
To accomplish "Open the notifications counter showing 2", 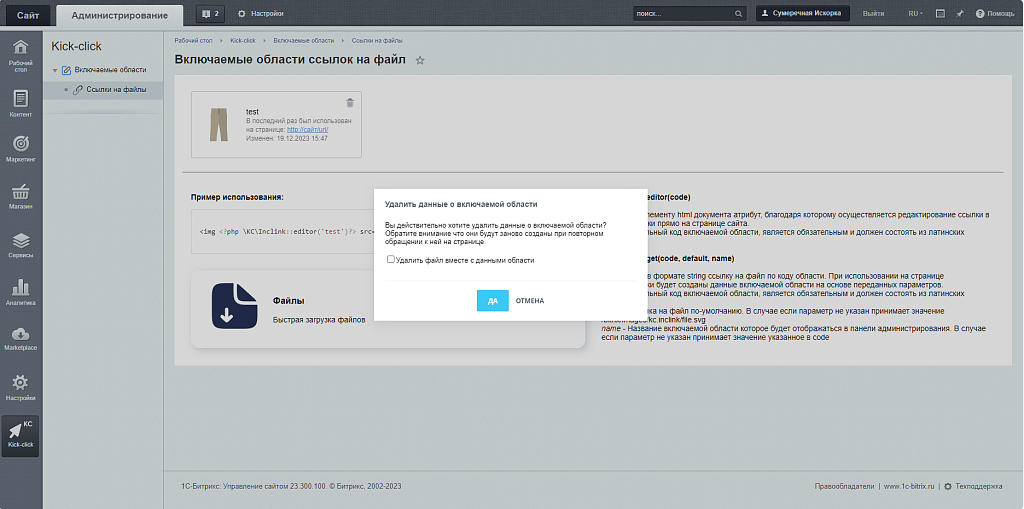I will [210, 14].
